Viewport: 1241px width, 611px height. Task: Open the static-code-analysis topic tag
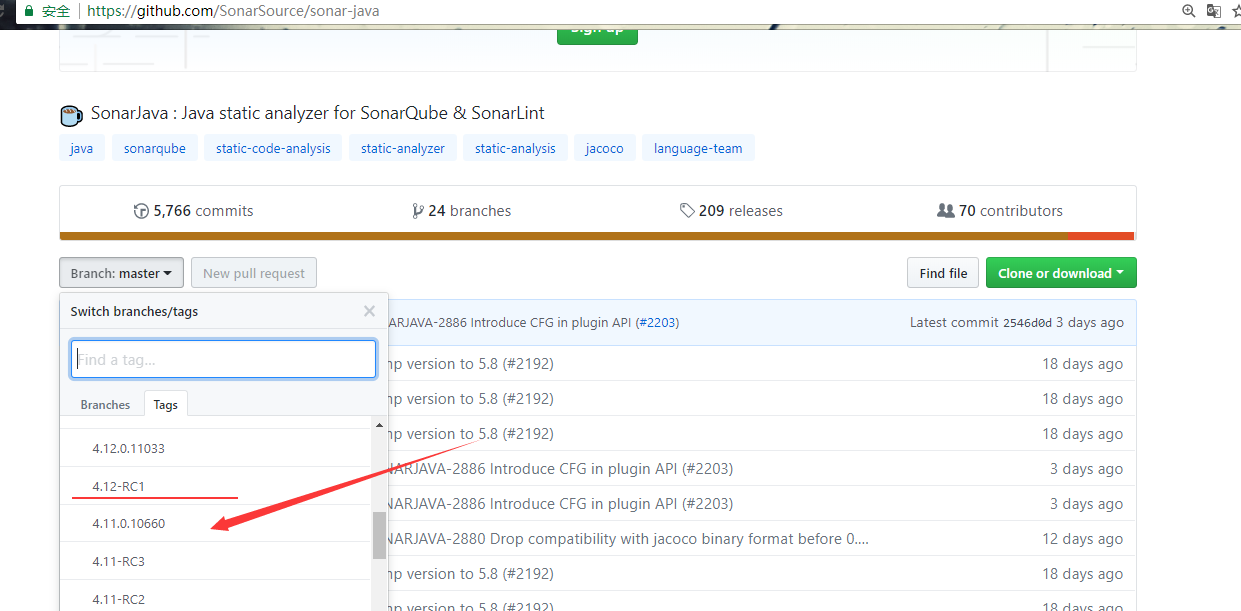point(273,148)
